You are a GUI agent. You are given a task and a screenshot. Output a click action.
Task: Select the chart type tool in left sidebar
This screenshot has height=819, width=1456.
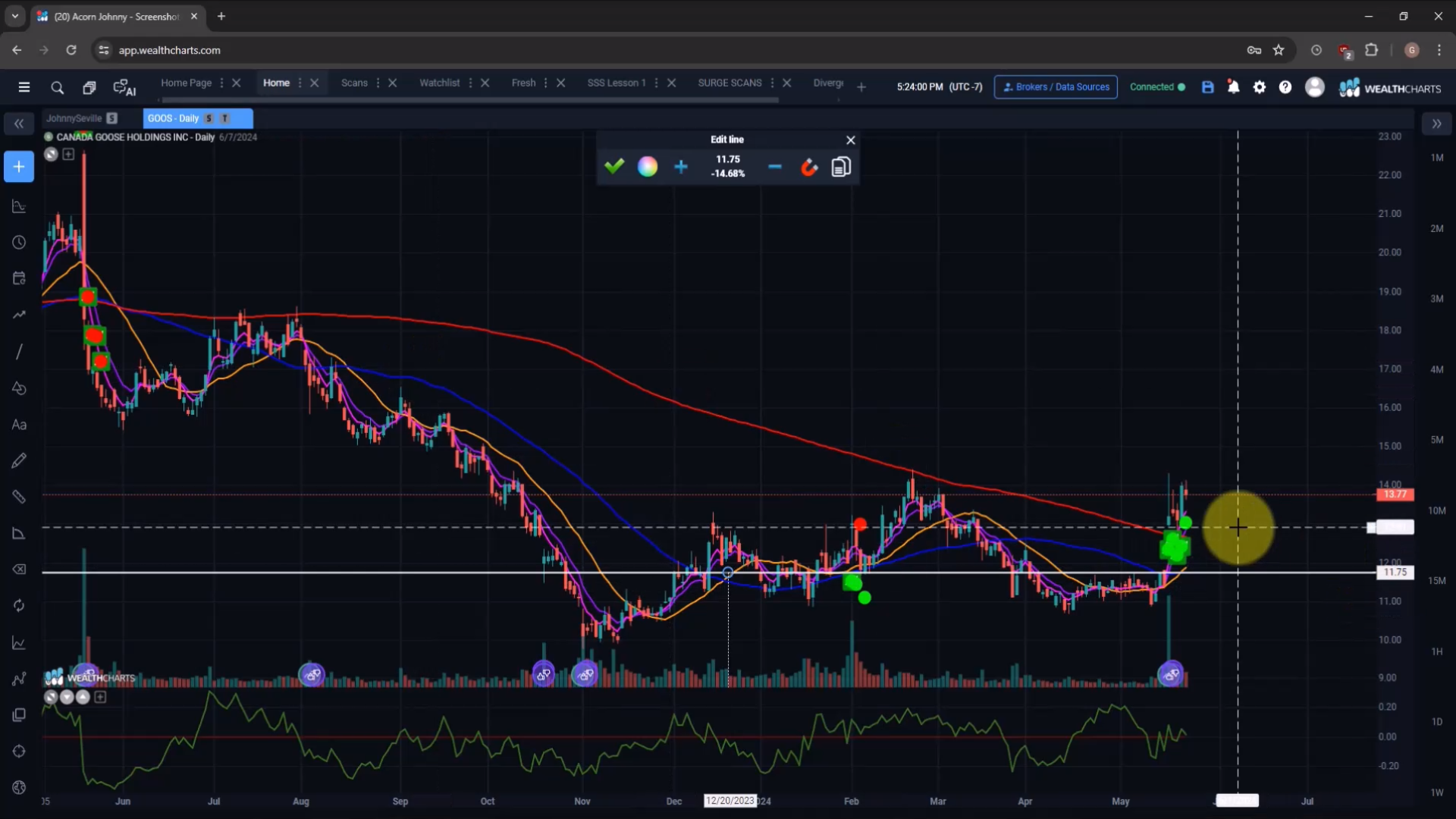click(19, 206)
